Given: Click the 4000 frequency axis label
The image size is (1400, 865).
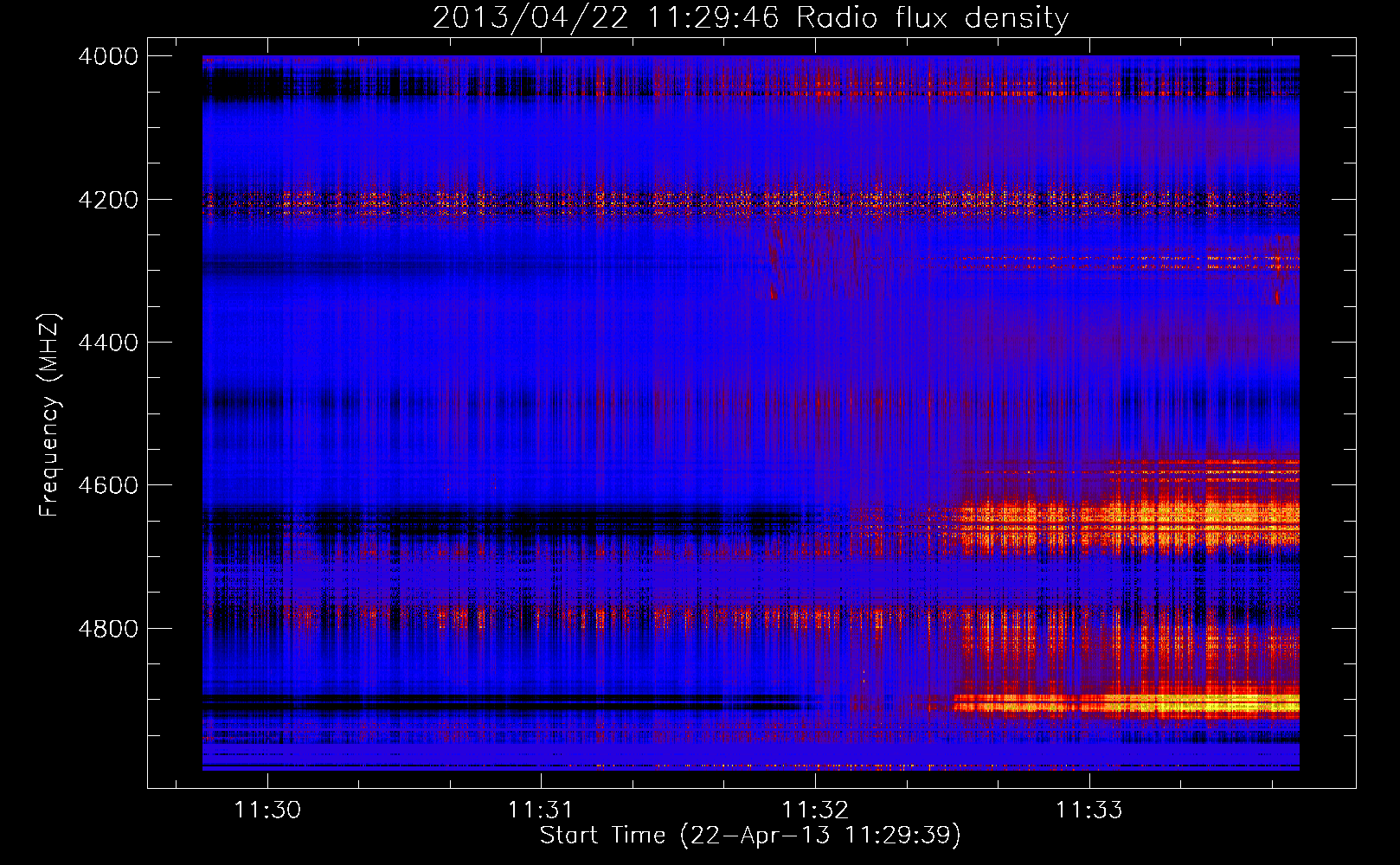Looking at the screenshot, I should coord(108,56).
